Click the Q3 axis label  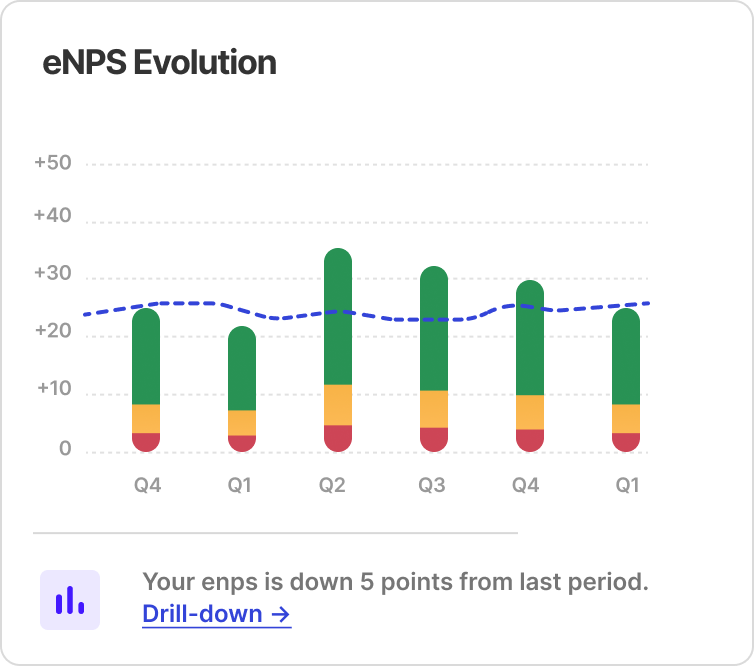(x=432, y=485)
